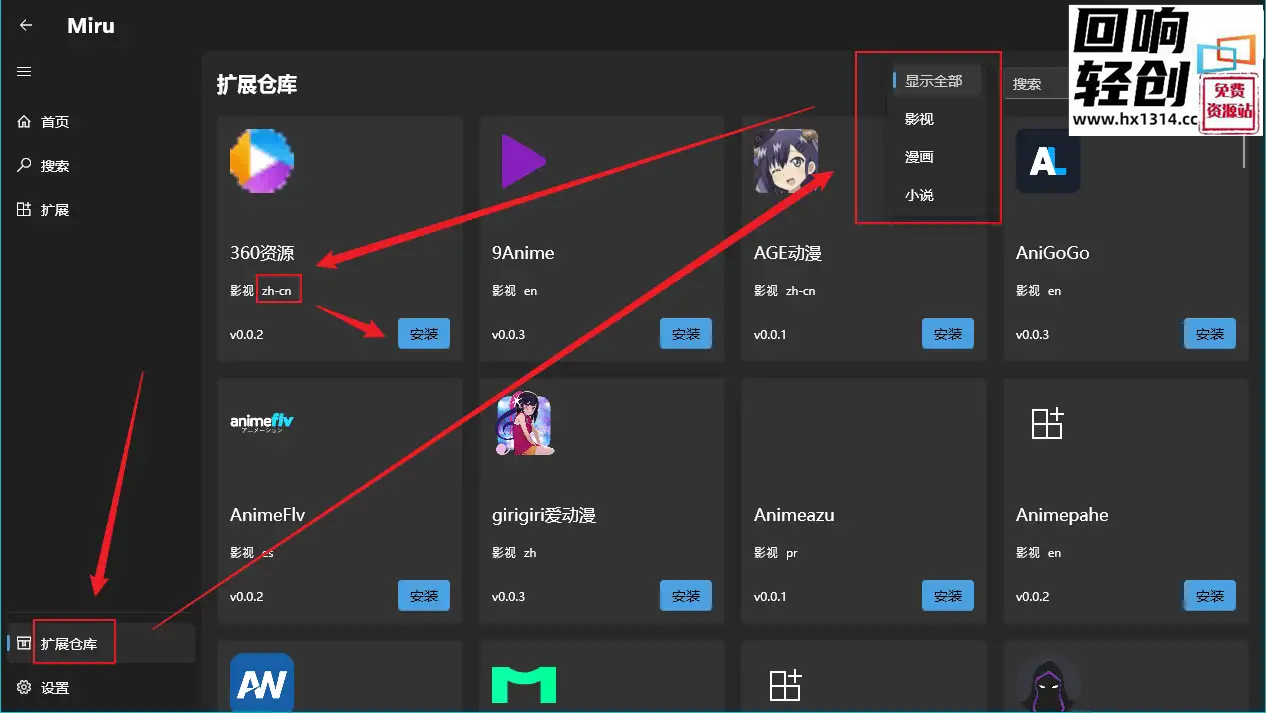Click the AniGoGo logo icon
1266x713 pixels.
point(1048,161)
